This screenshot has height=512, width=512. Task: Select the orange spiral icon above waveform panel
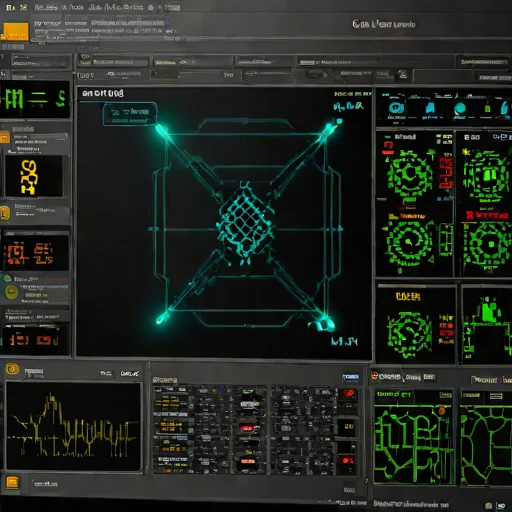coord(12,369)
